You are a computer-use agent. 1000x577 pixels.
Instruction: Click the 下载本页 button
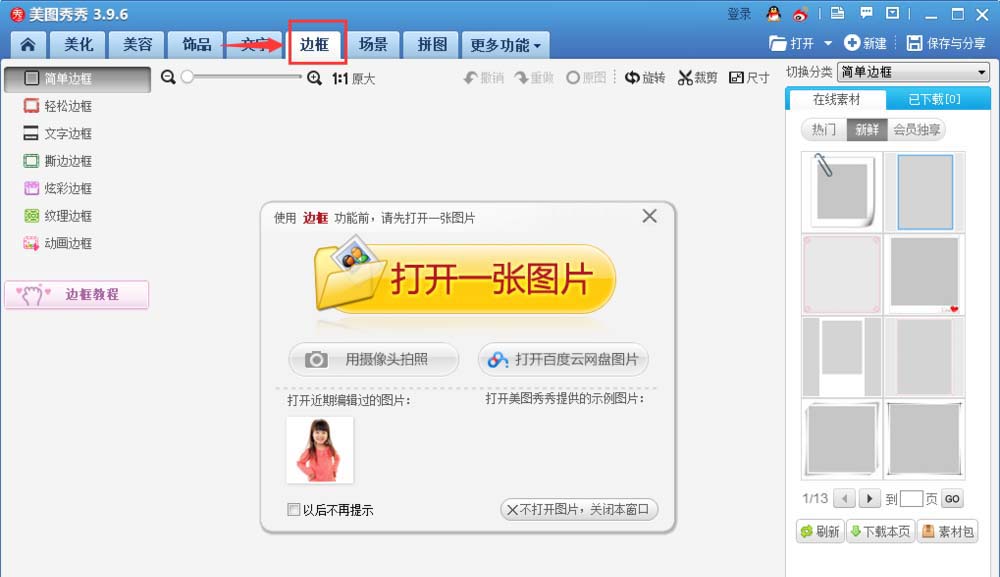[x=881, y=532]
